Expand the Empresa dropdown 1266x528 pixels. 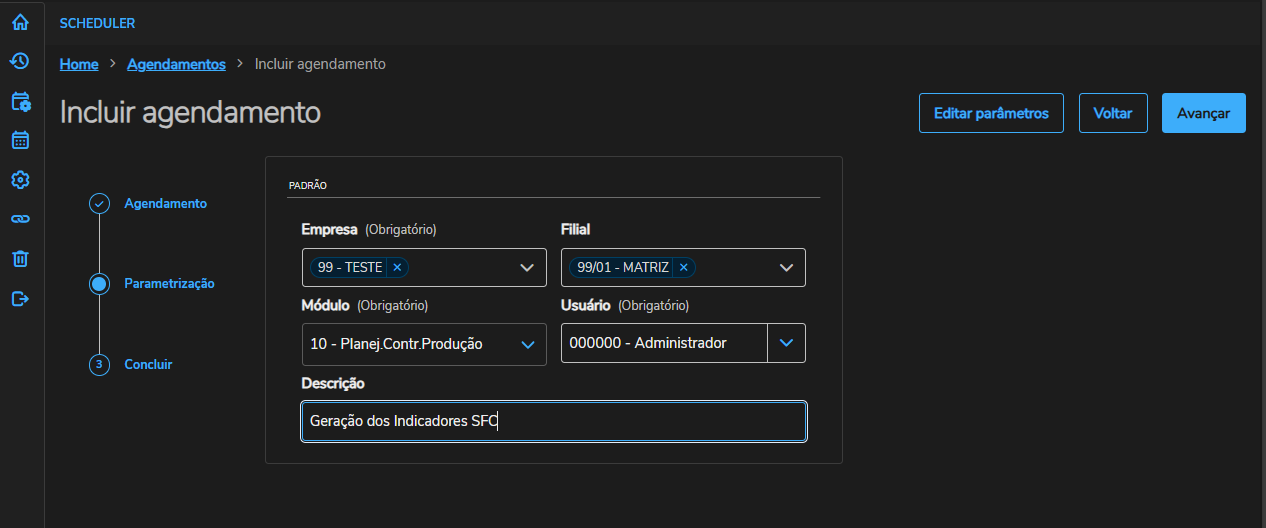click(527, 268)
